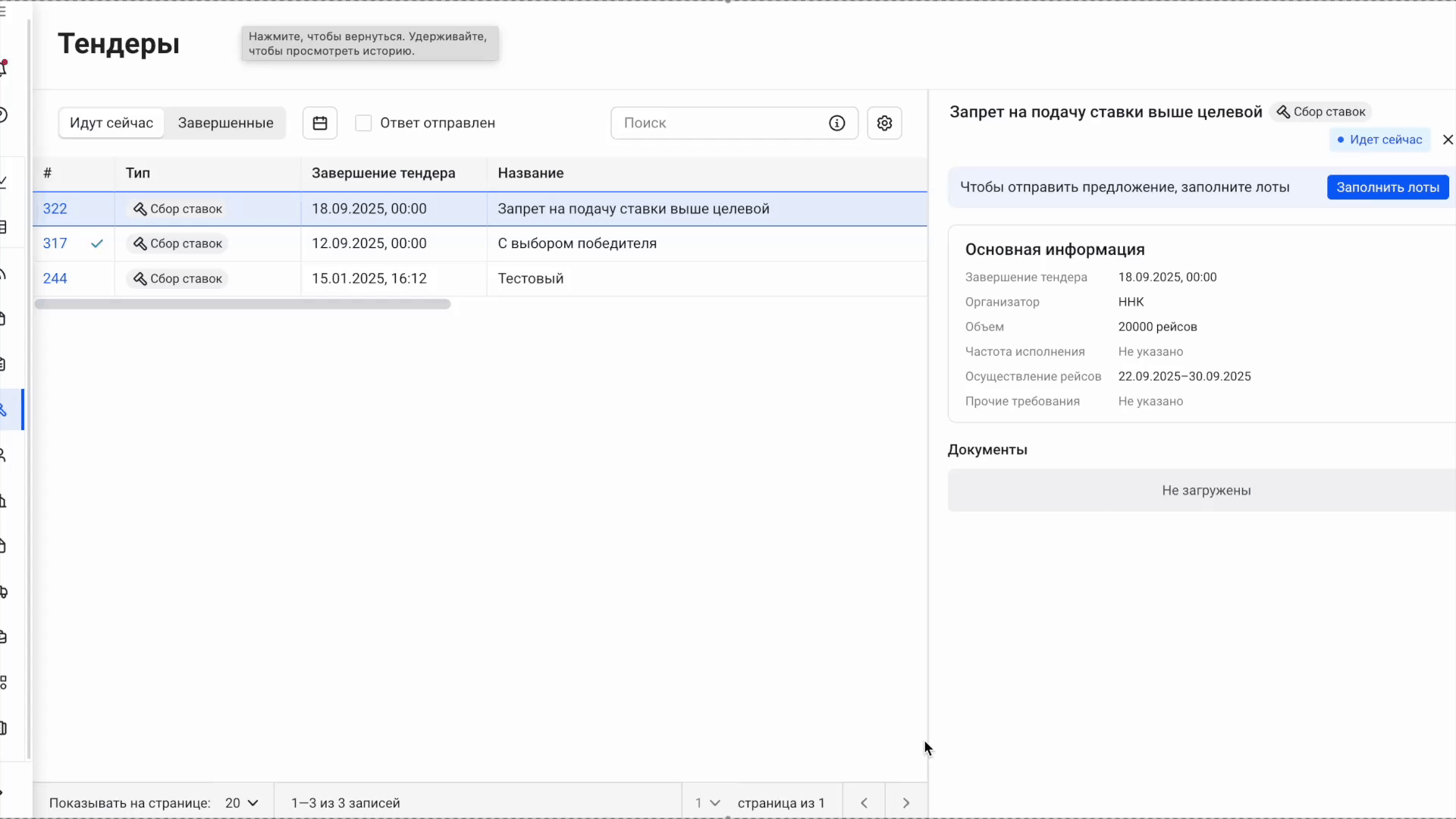This screenshot has height=819, width=1456.
Task: Click the notifications bell in sidebar
Action: pos(4,68)
